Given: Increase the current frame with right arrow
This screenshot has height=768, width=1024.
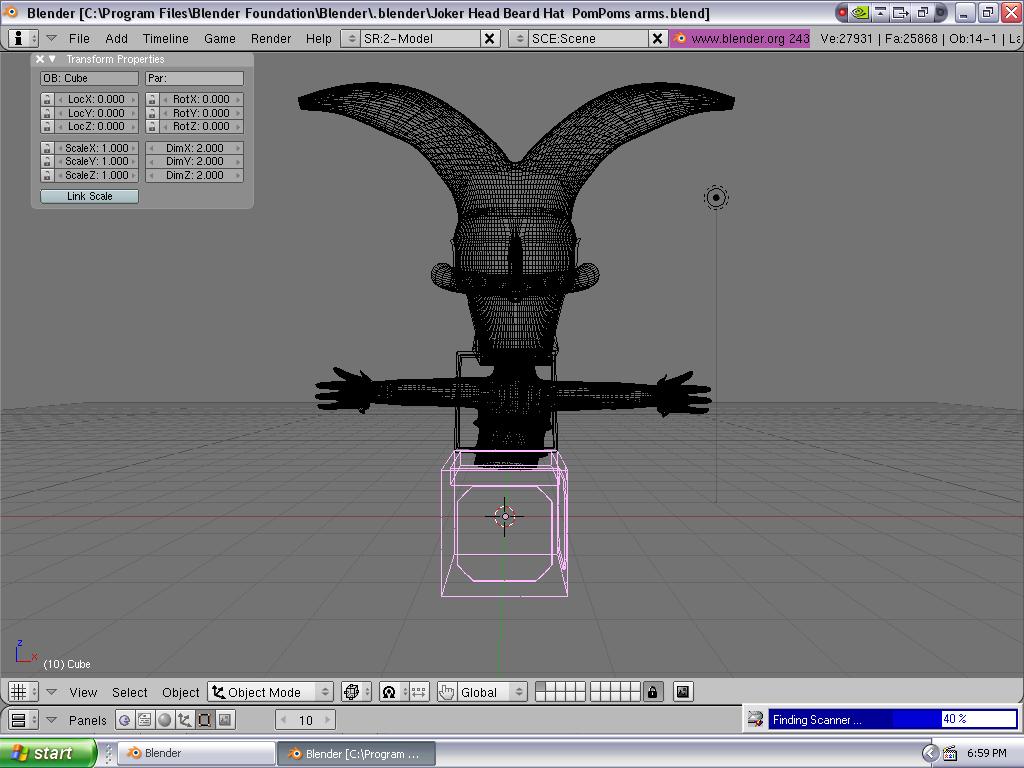Looking at the screenshot, I should click(x=328, y=720).
